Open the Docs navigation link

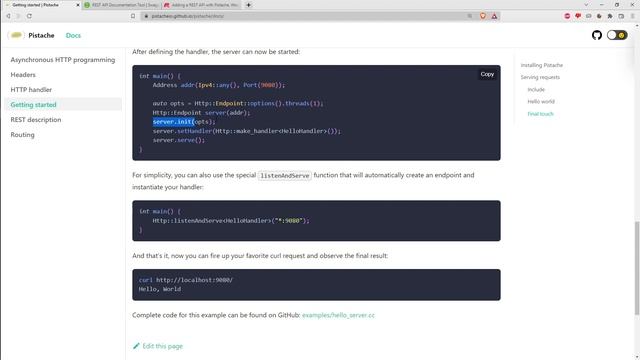(x=73, y=36)
